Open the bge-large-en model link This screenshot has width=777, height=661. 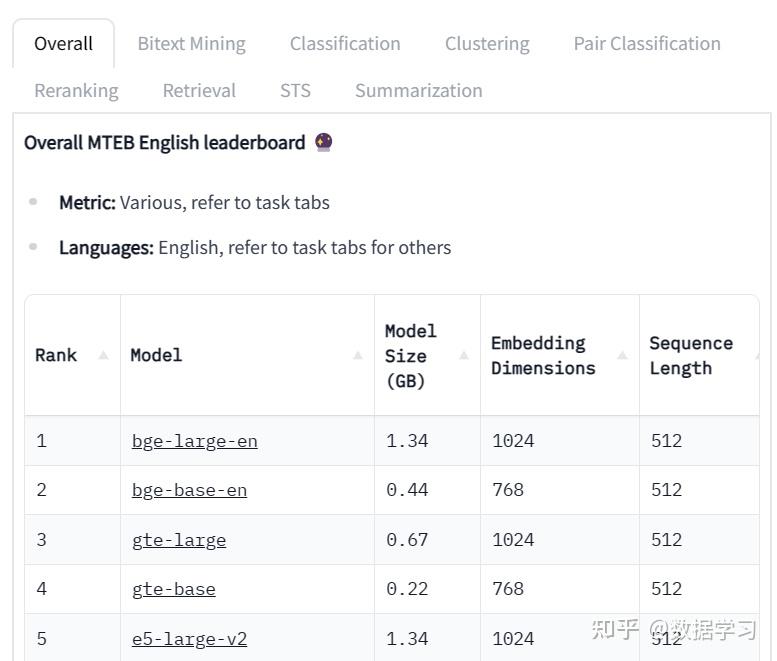(194, 441)
